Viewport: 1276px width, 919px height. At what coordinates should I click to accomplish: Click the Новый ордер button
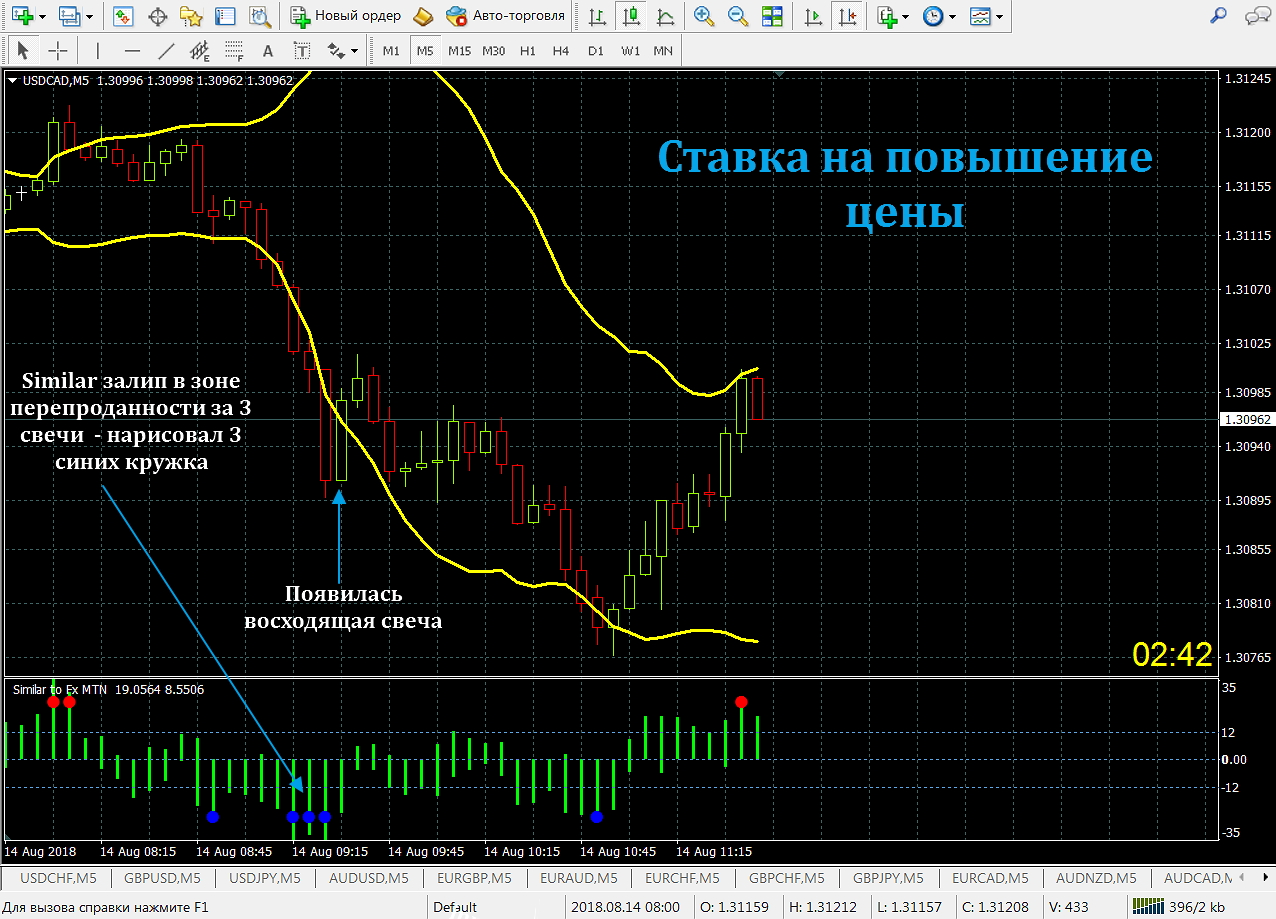coord(346,16)
